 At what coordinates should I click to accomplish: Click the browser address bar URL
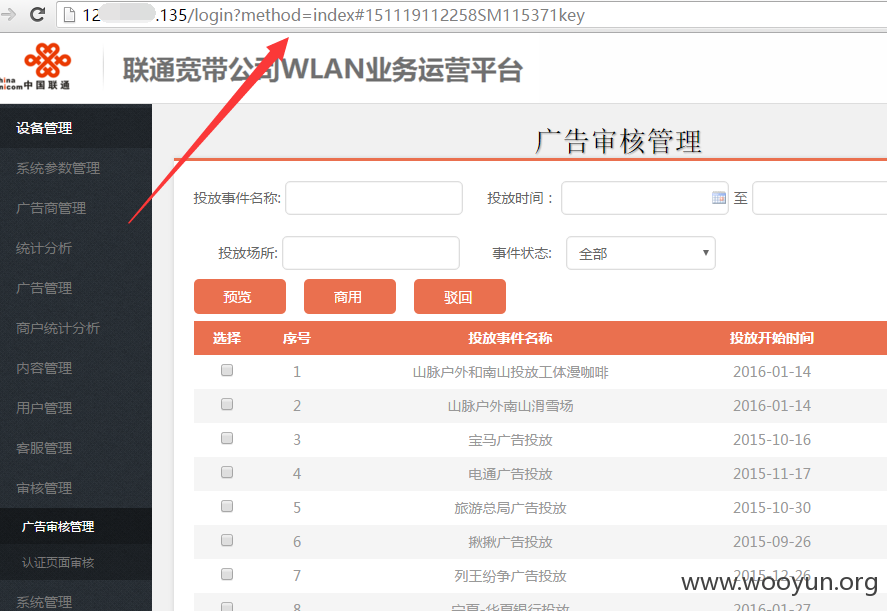(334, 15)
